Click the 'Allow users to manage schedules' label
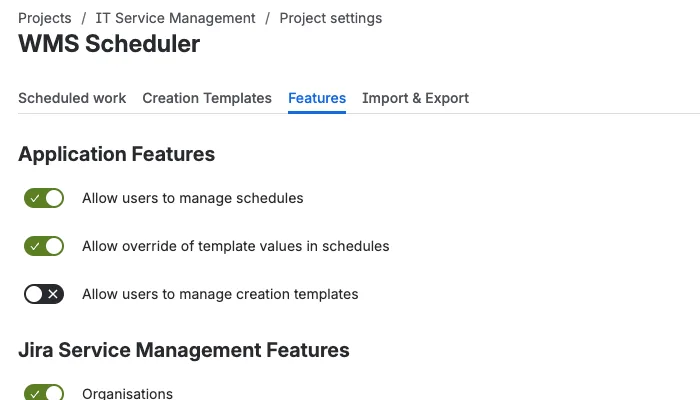Image resolution: width=700 pixels, height=400 pixels. pyautogui.click(x=193, y=198)
